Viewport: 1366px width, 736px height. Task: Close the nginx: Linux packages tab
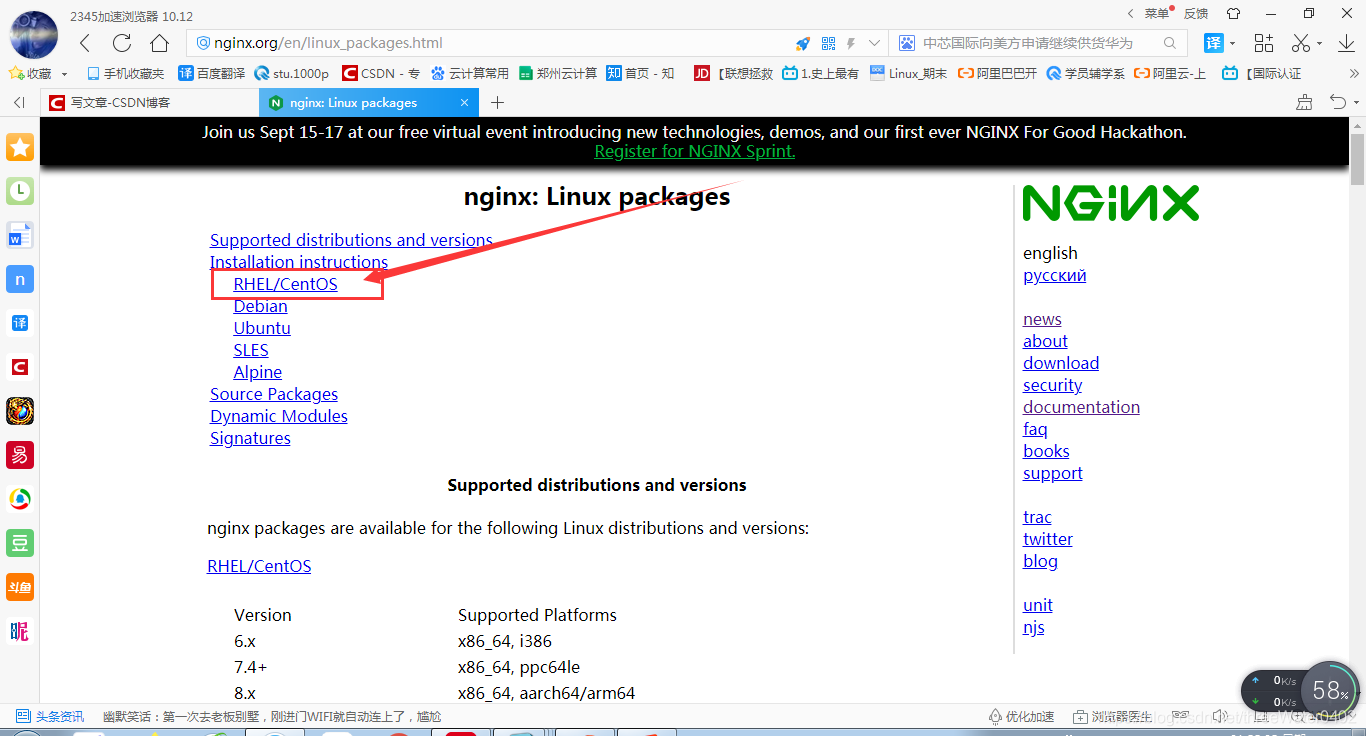coord(464,102)
